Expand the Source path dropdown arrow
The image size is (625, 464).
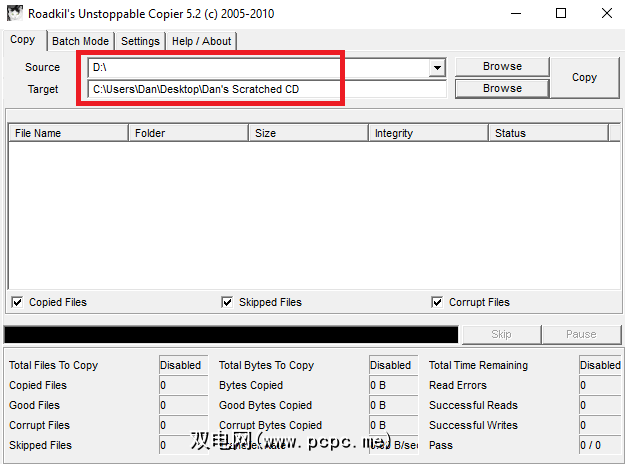point(437,67)
